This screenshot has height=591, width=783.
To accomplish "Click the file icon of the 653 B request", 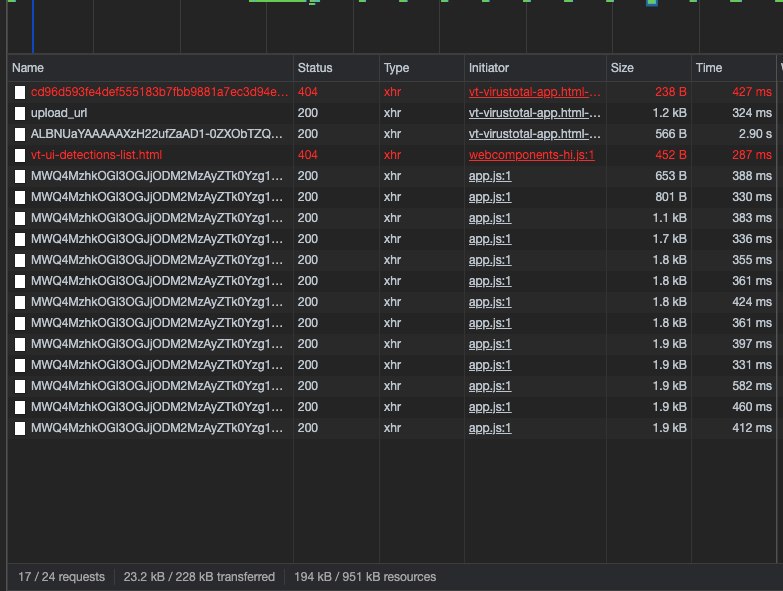I will (20, 176).
